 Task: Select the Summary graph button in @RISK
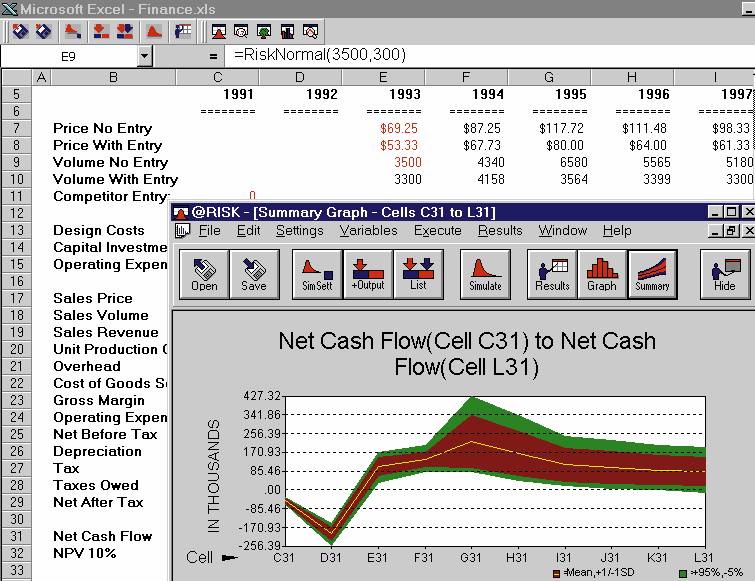pyautogui.click(x=652, y=274)
